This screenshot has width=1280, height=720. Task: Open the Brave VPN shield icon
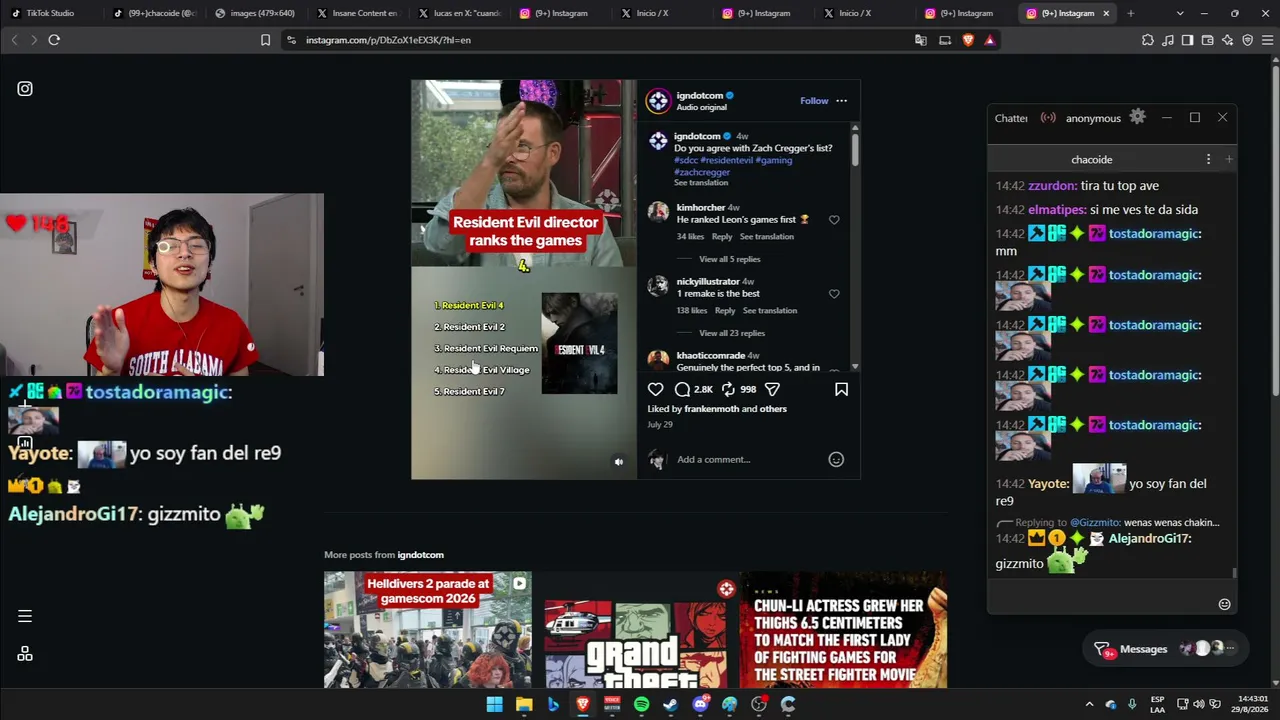pyautogui.click(x=1247, y=40)
